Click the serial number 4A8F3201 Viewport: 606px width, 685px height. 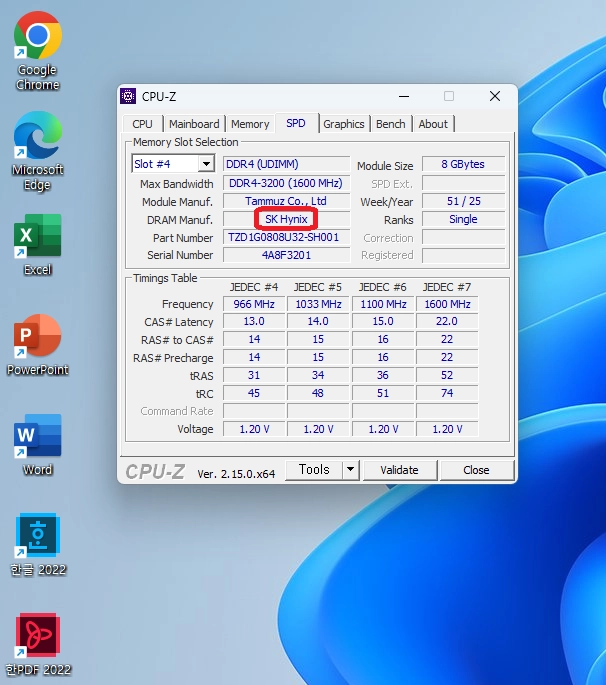286,255
